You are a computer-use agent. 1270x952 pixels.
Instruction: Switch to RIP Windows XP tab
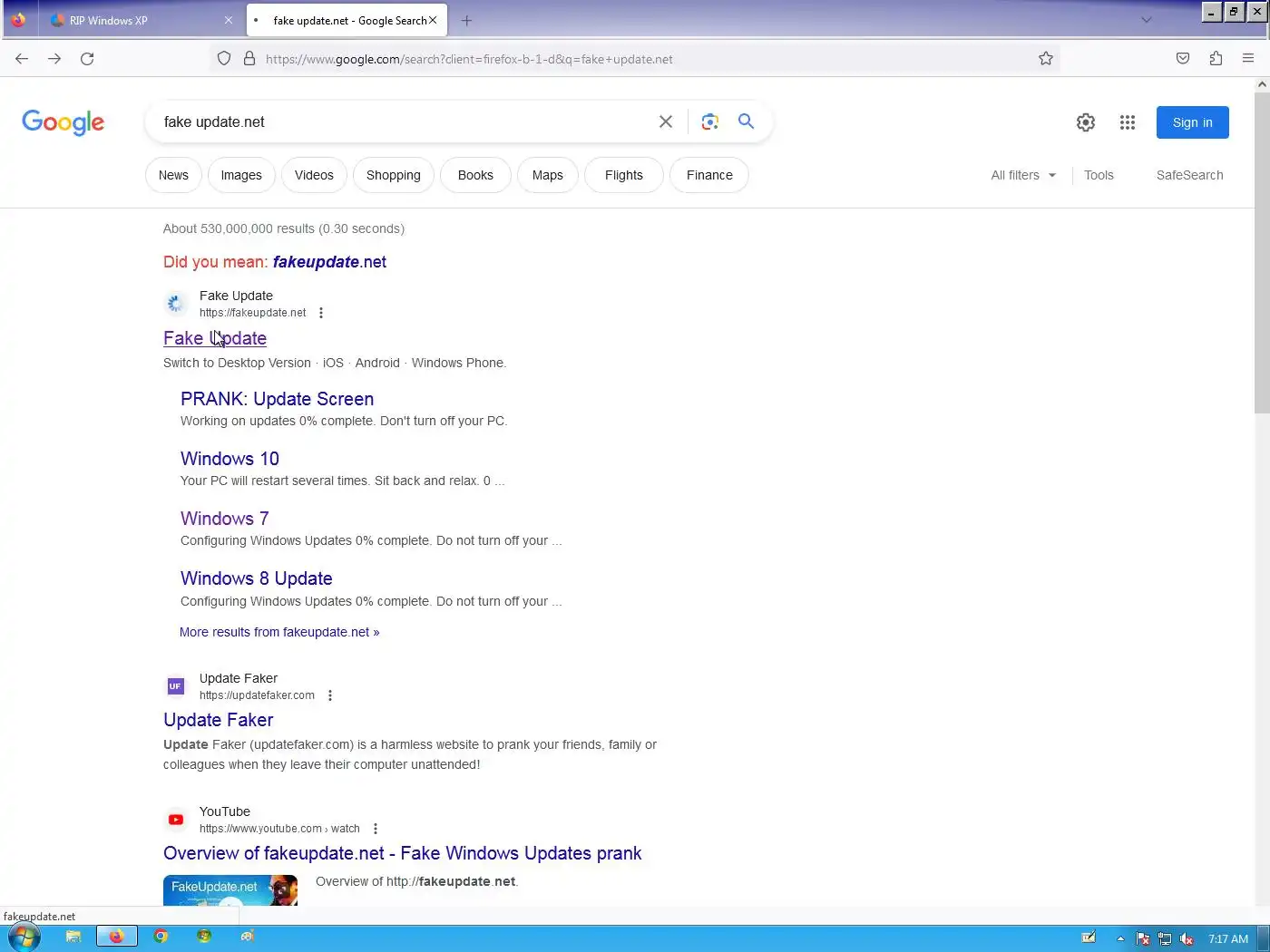(141, 20)
